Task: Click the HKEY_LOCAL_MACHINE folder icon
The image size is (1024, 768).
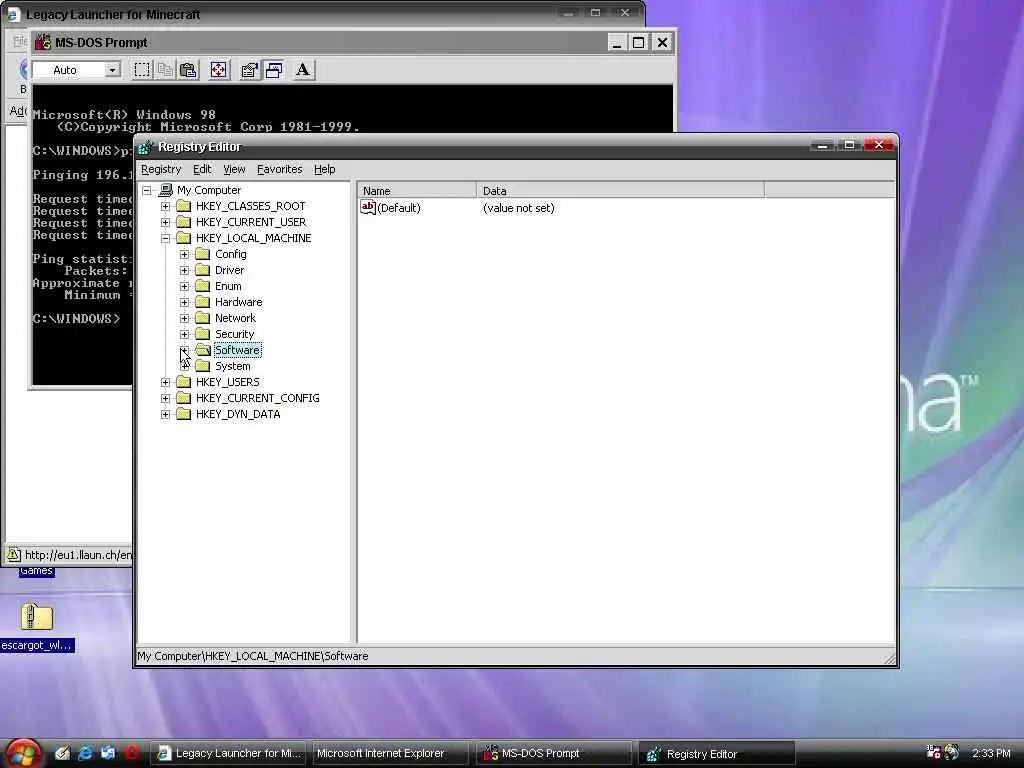Action: (184, 238)
